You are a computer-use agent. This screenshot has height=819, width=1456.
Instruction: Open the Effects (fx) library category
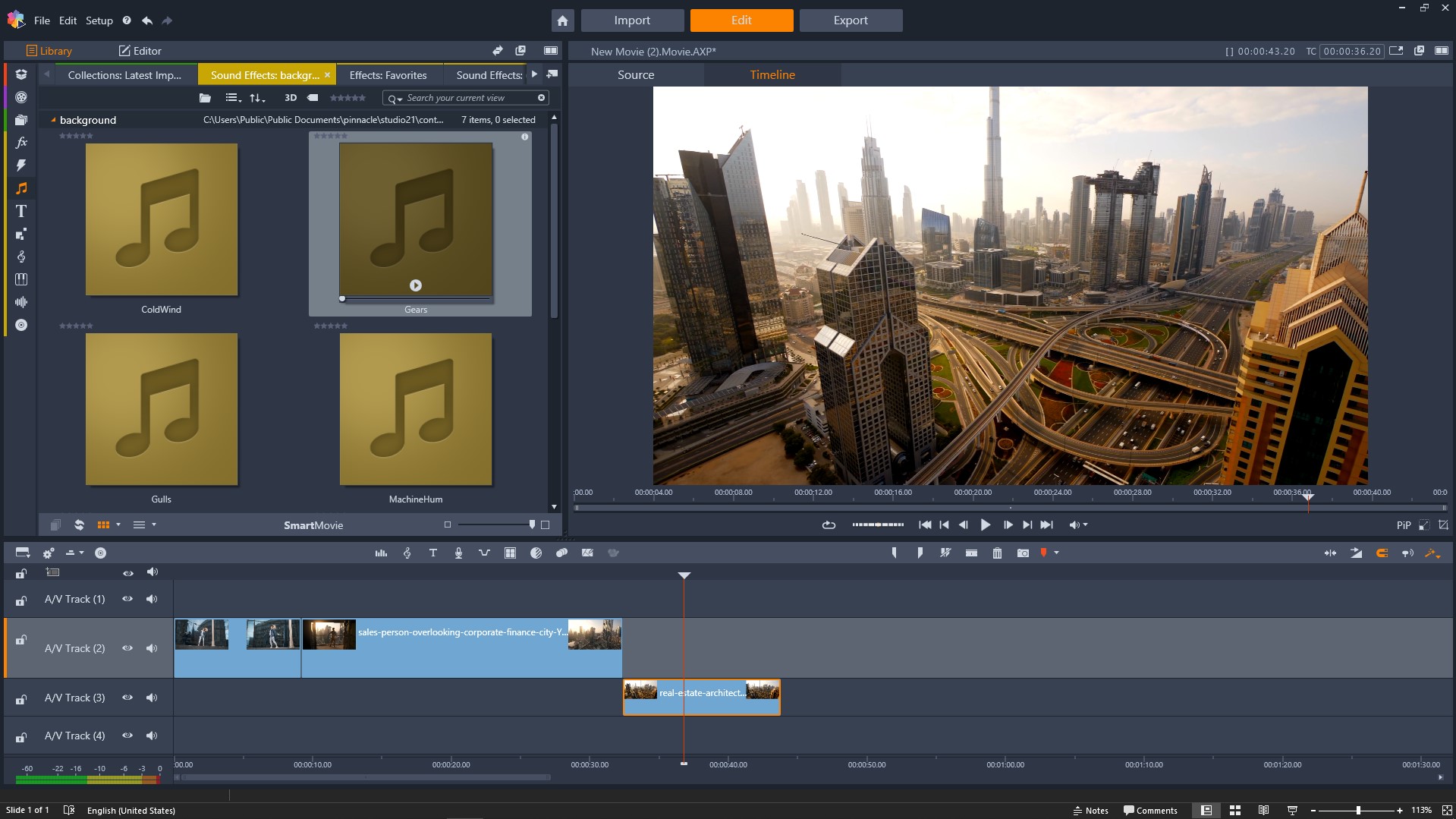coord(21,143)
